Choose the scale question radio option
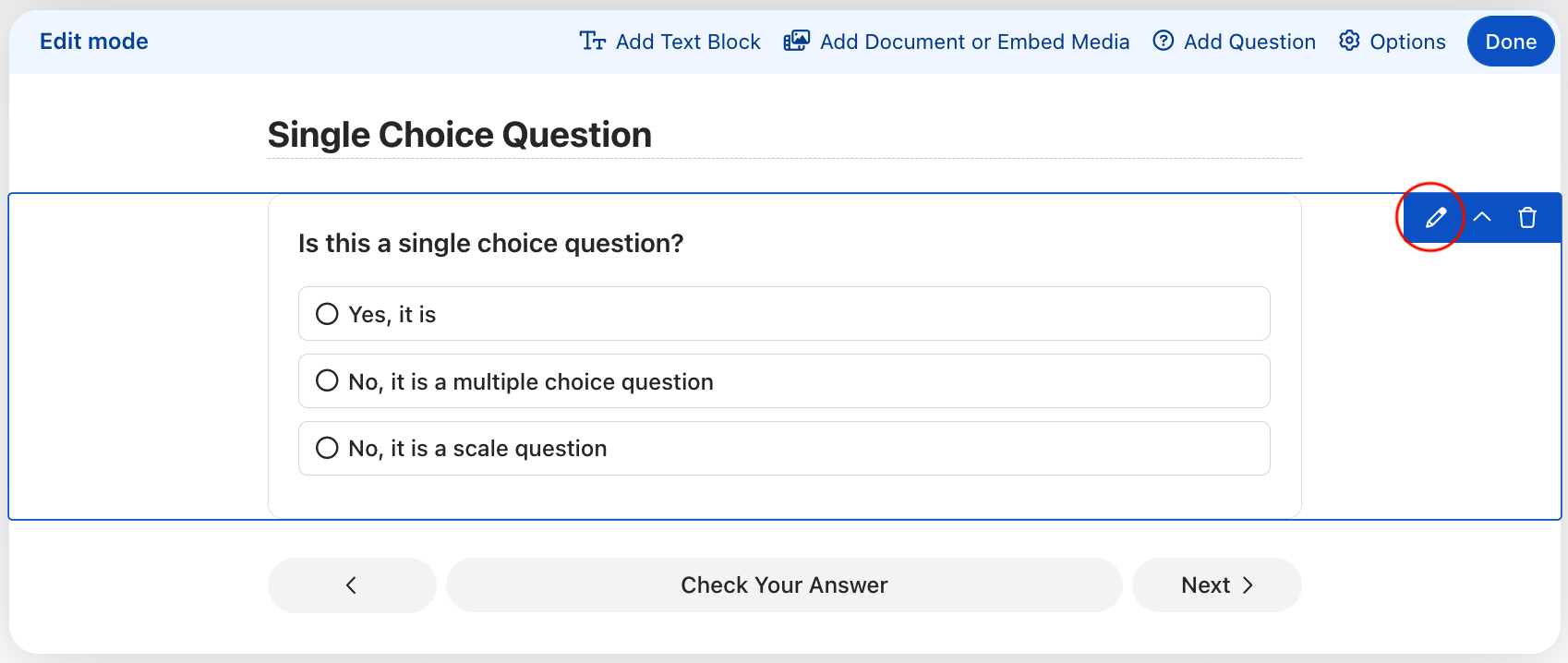This screenshot has height=663, width=1568. tap(327, 449)
